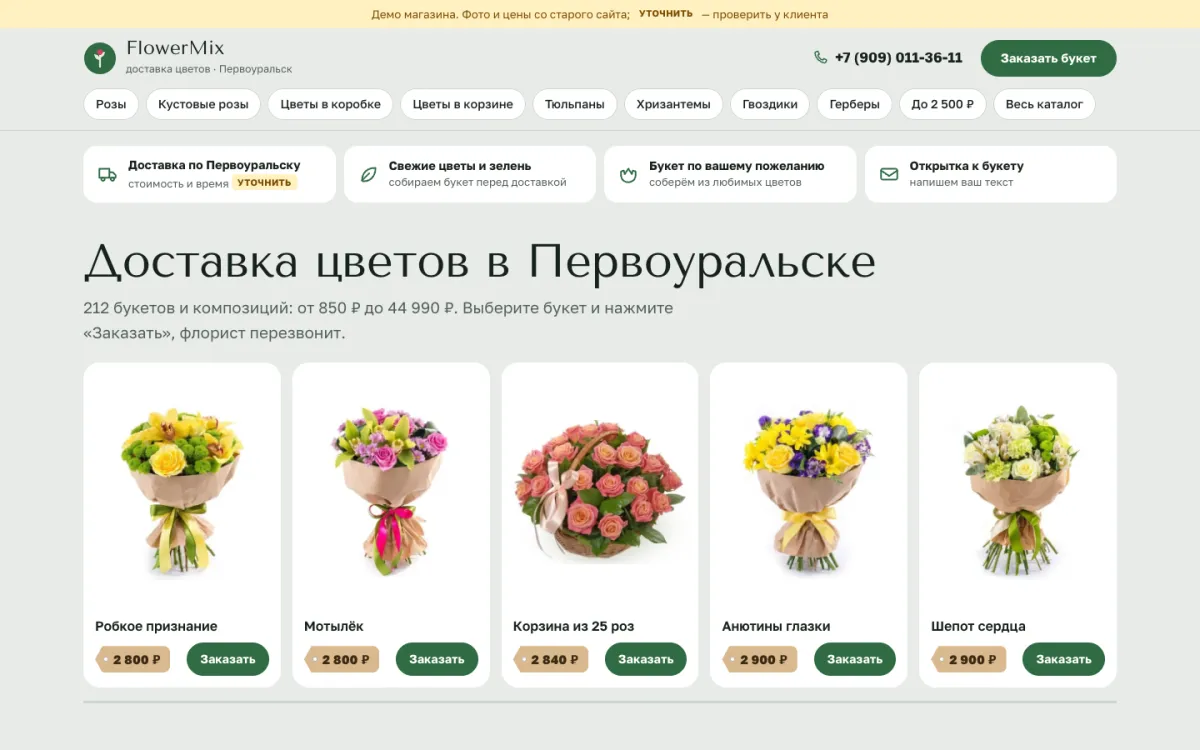Click the Мотылёк product title

click(334, 626)
